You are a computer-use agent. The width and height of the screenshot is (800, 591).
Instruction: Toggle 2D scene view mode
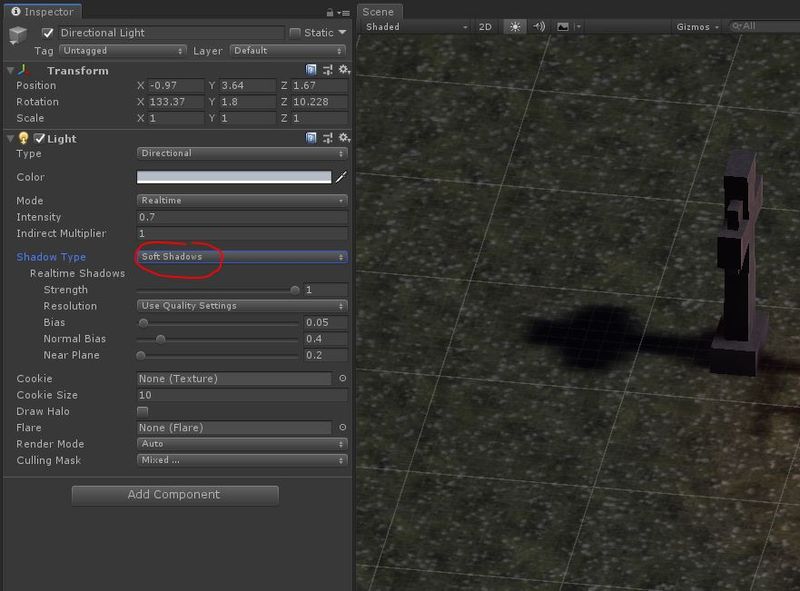click(x=485, y=27)
